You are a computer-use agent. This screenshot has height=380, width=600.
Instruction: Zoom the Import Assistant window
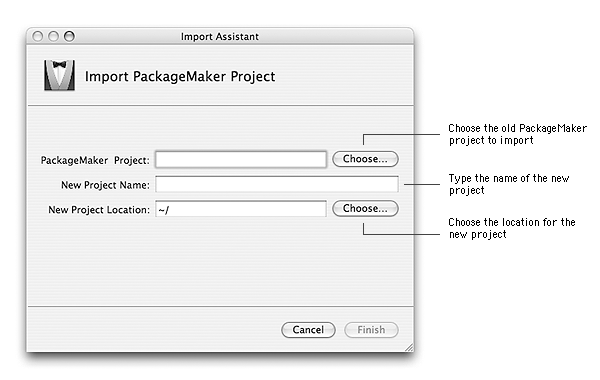69,36
